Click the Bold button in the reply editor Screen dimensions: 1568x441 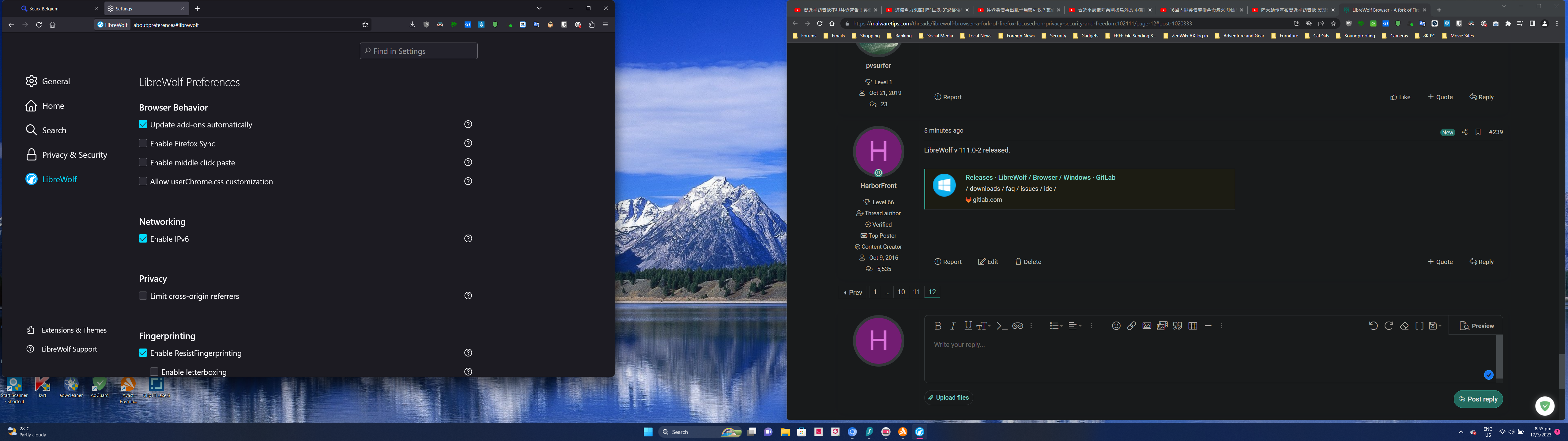point(937,326)
